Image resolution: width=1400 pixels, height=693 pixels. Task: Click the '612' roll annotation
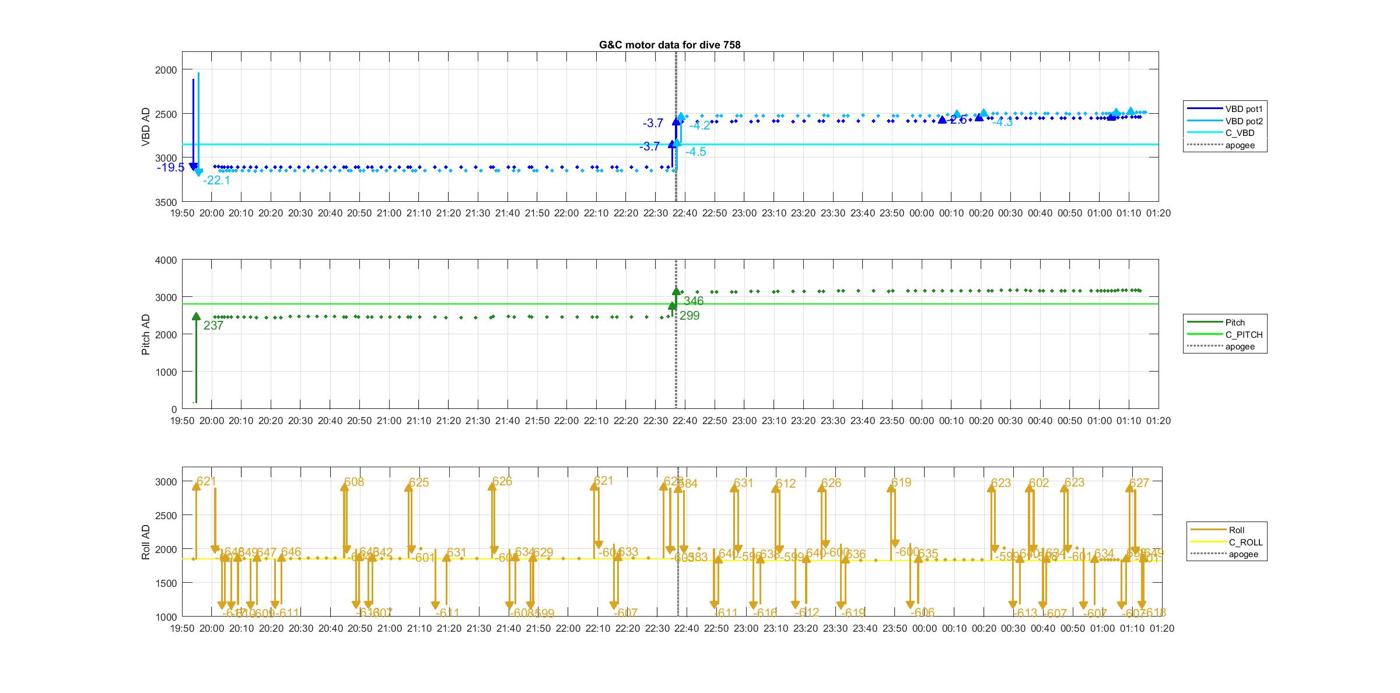(x=786, y=484)
